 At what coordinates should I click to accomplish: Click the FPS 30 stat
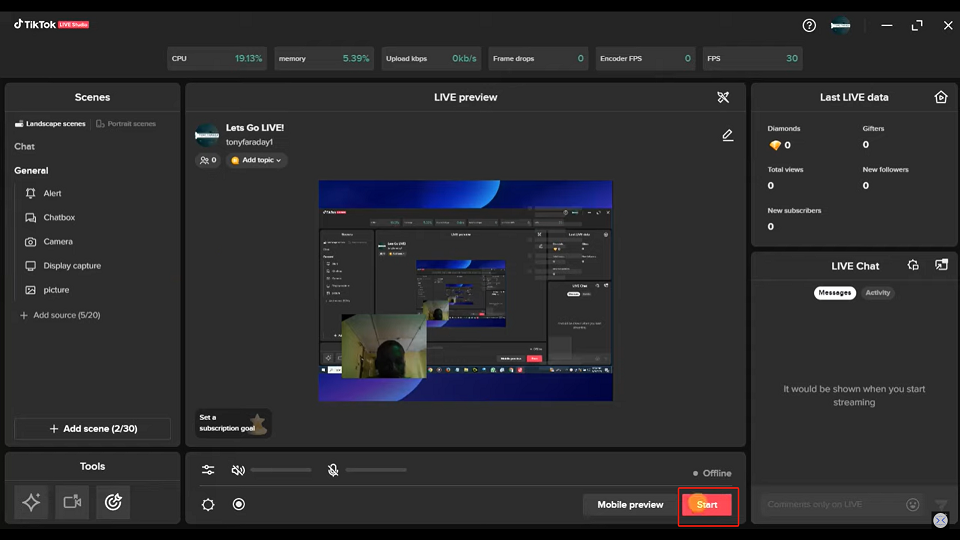pyautogui.click(x=752, y=59)
